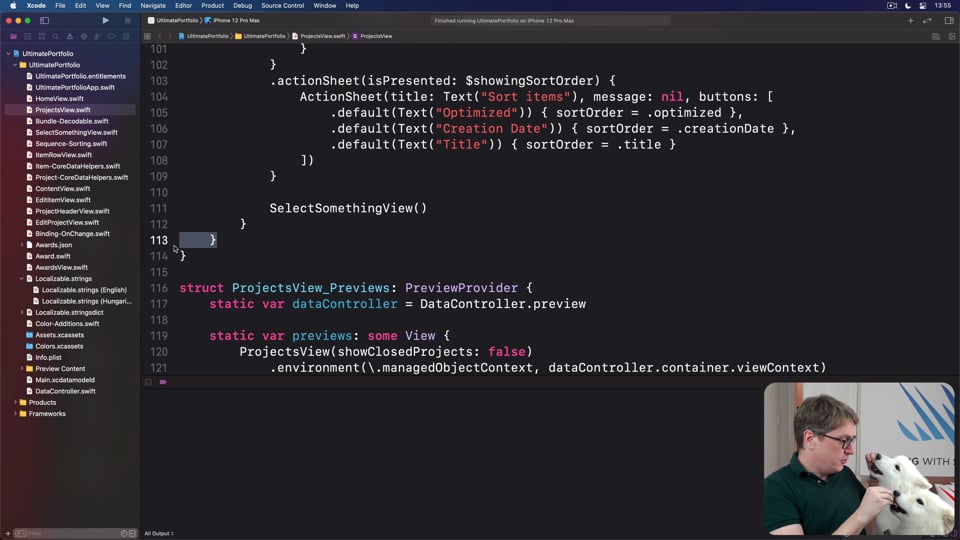Go back in editor history

coord(160,36)
